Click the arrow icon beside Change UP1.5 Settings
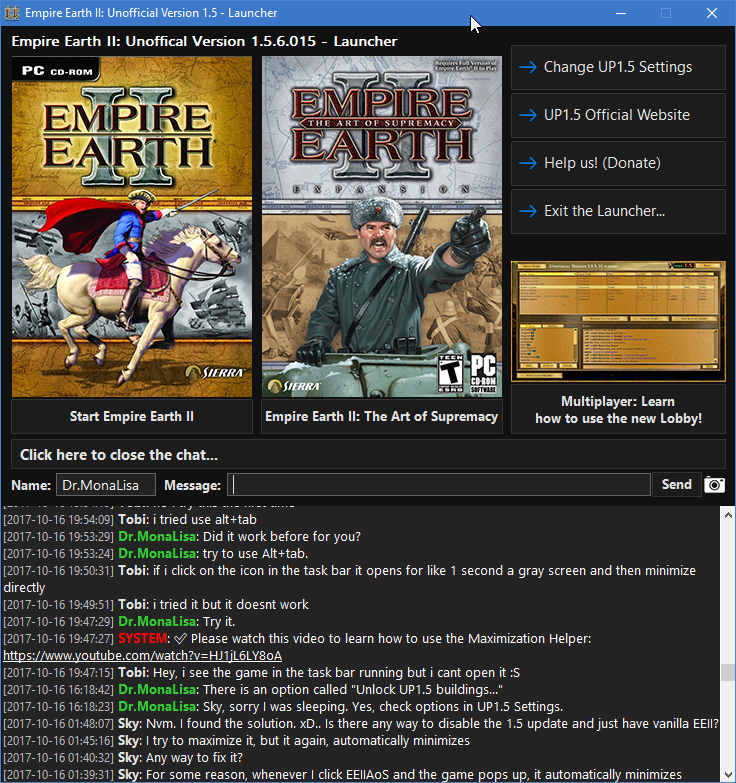The image size is (736, 783). click(x=528, y=67)
